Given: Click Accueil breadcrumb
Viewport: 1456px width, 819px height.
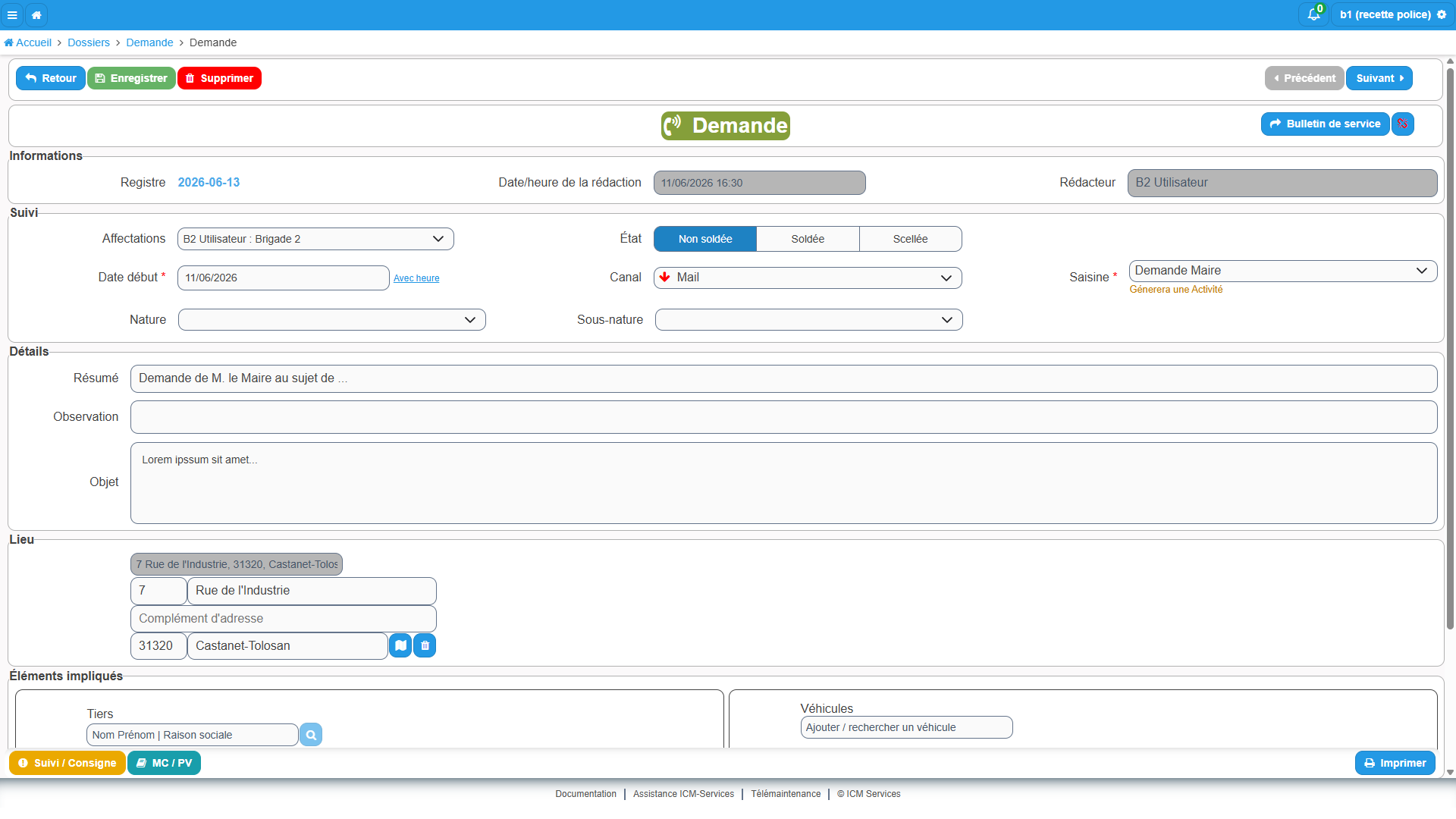Looking at the screenshot, I should click(28, 42).
